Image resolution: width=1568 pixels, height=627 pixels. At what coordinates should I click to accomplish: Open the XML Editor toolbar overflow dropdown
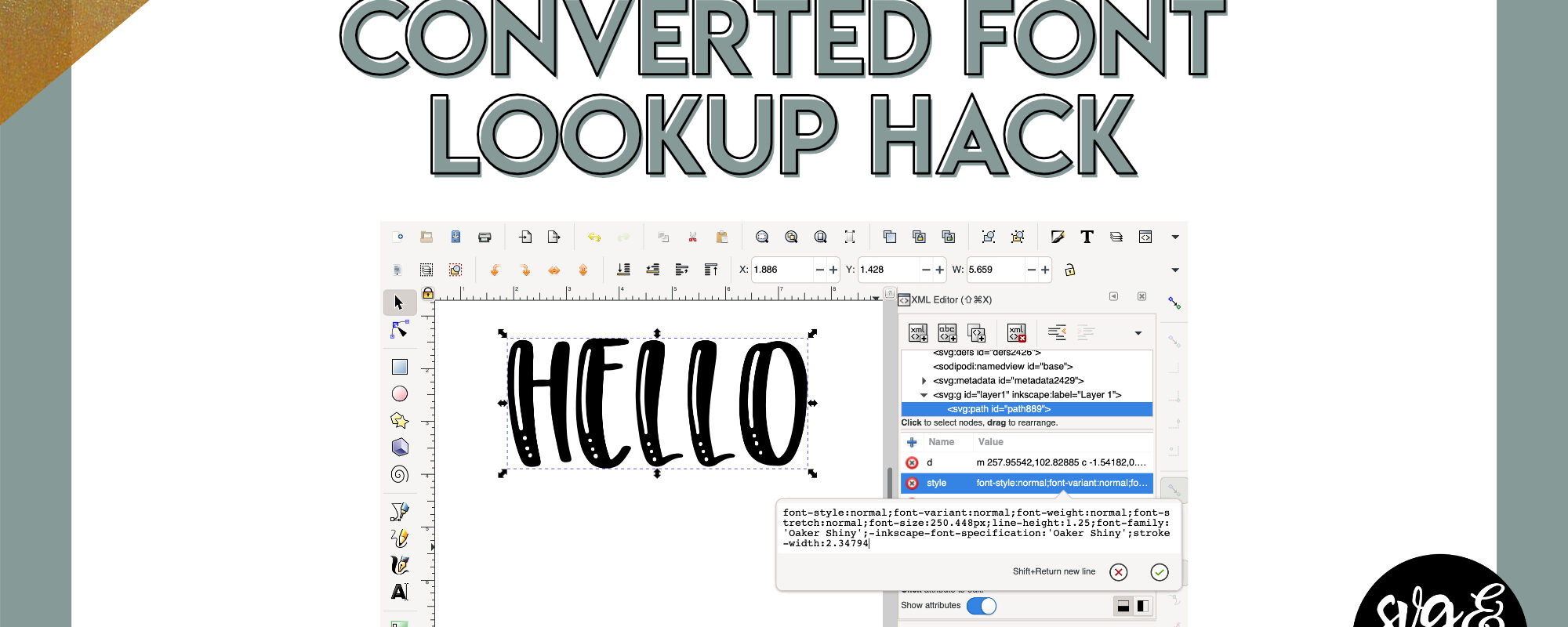tap(1138, 333)
